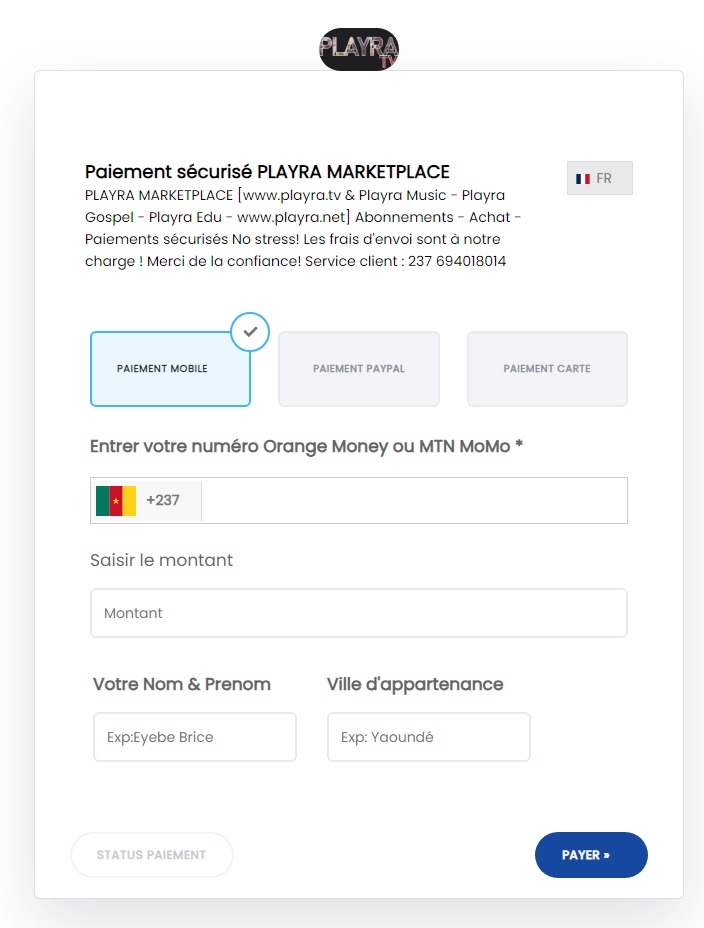Click the Paiement sécurisé PLAYRA MARKETPLACE heading

coord(267,172)
